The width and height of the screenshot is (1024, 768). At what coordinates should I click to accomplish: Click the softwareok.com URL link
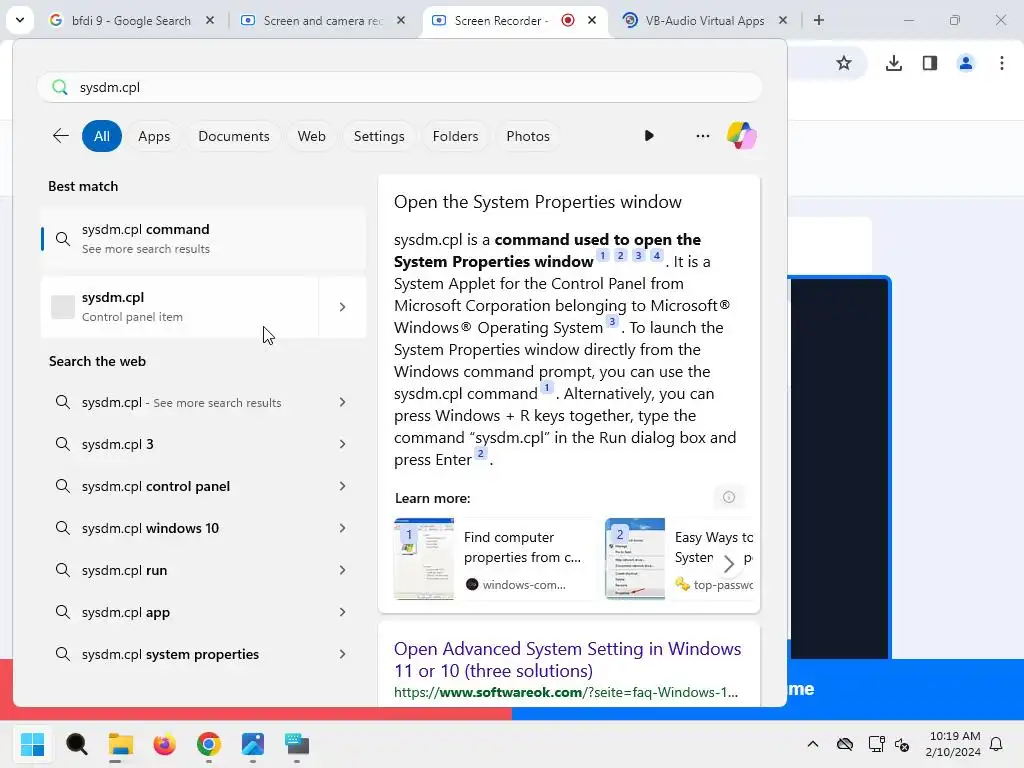tap(566, 692)
